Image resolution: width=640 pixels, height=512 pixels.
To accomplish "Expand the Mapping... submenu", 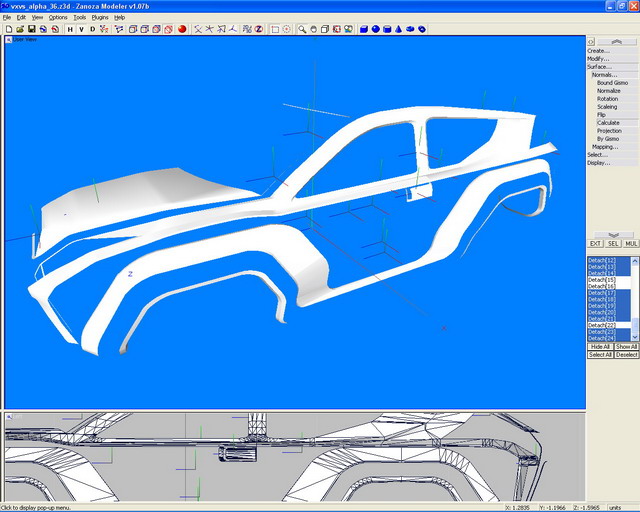I will coord(604,147).
